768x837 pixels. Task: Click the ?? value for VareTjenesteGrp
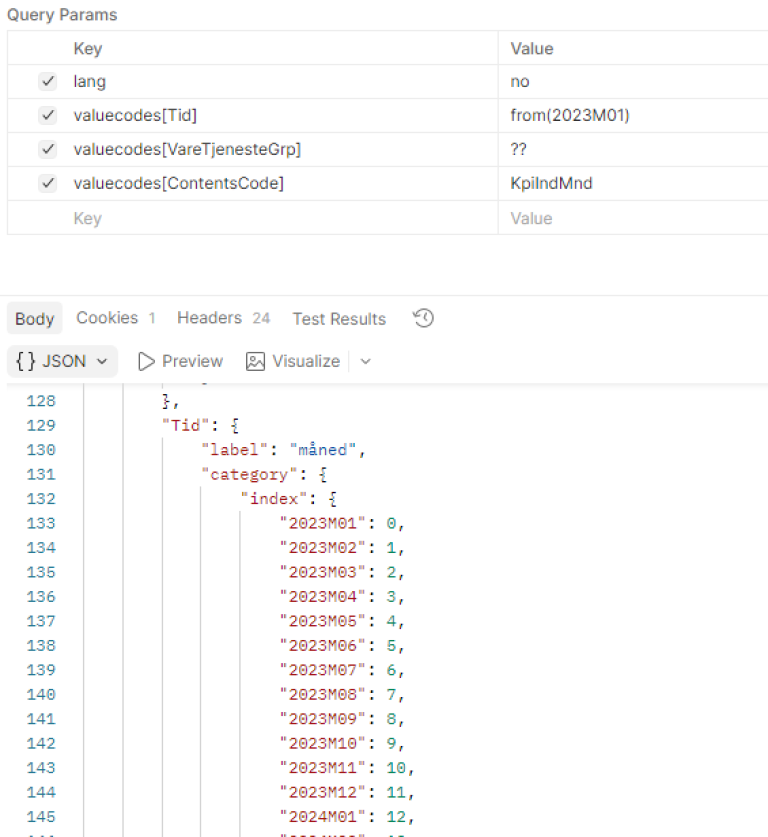click(x=518, y=150)
